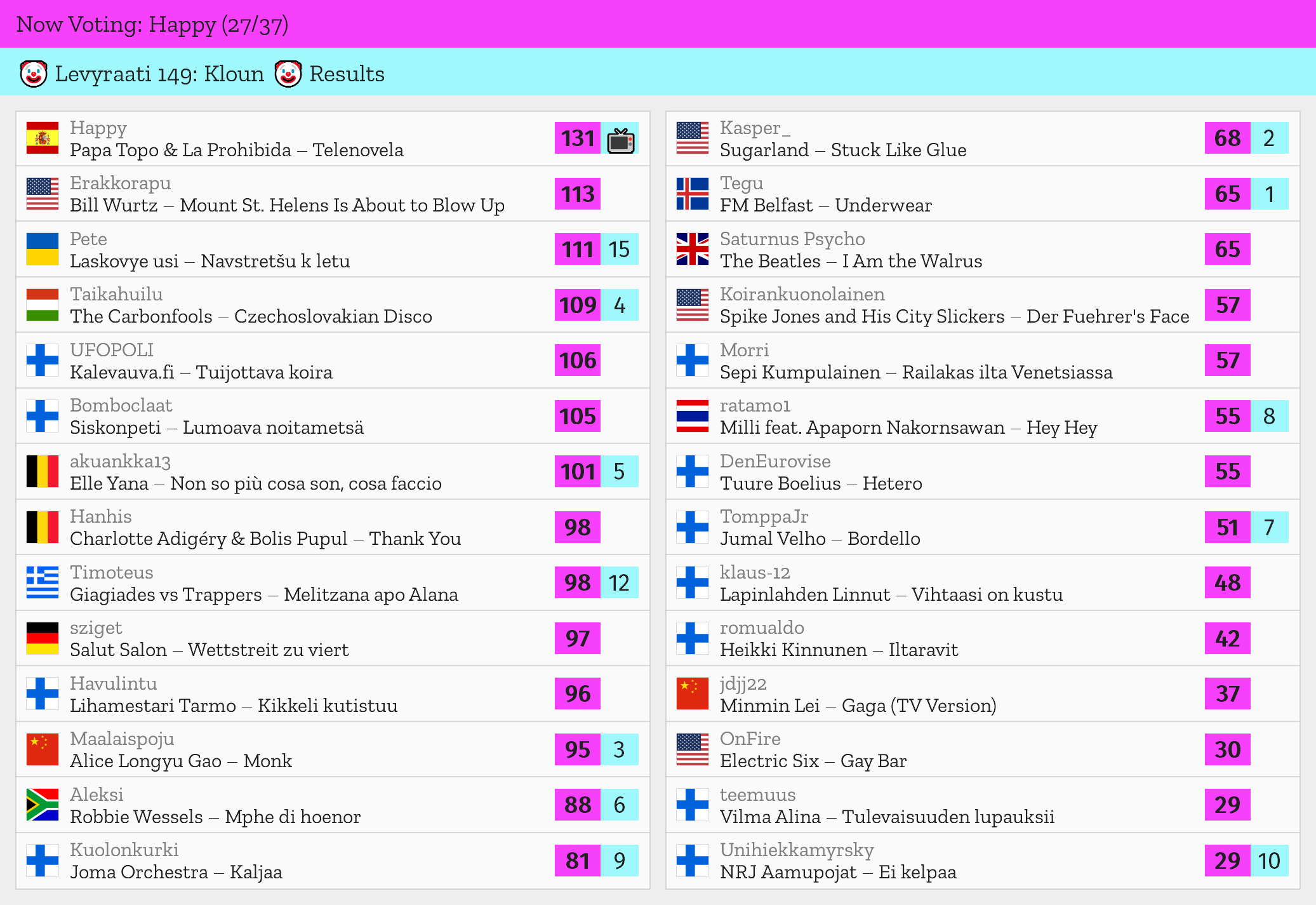This screenshot has width=1316, height=905.
Task: Click the TV icon next to Telenovela
Action: point(620,140)
